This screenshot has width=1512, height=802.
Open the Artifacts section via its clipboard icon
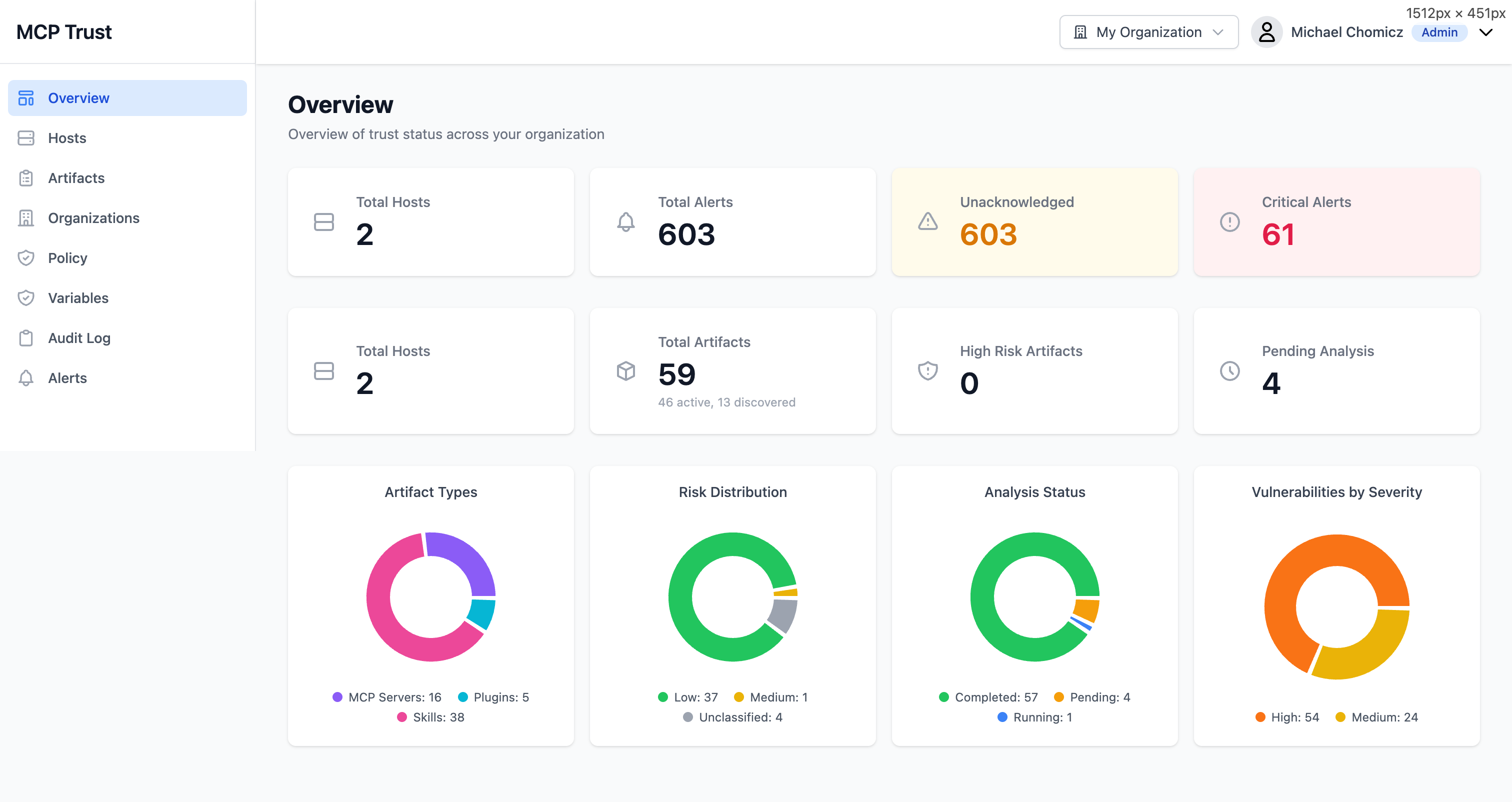pos(26,178)
